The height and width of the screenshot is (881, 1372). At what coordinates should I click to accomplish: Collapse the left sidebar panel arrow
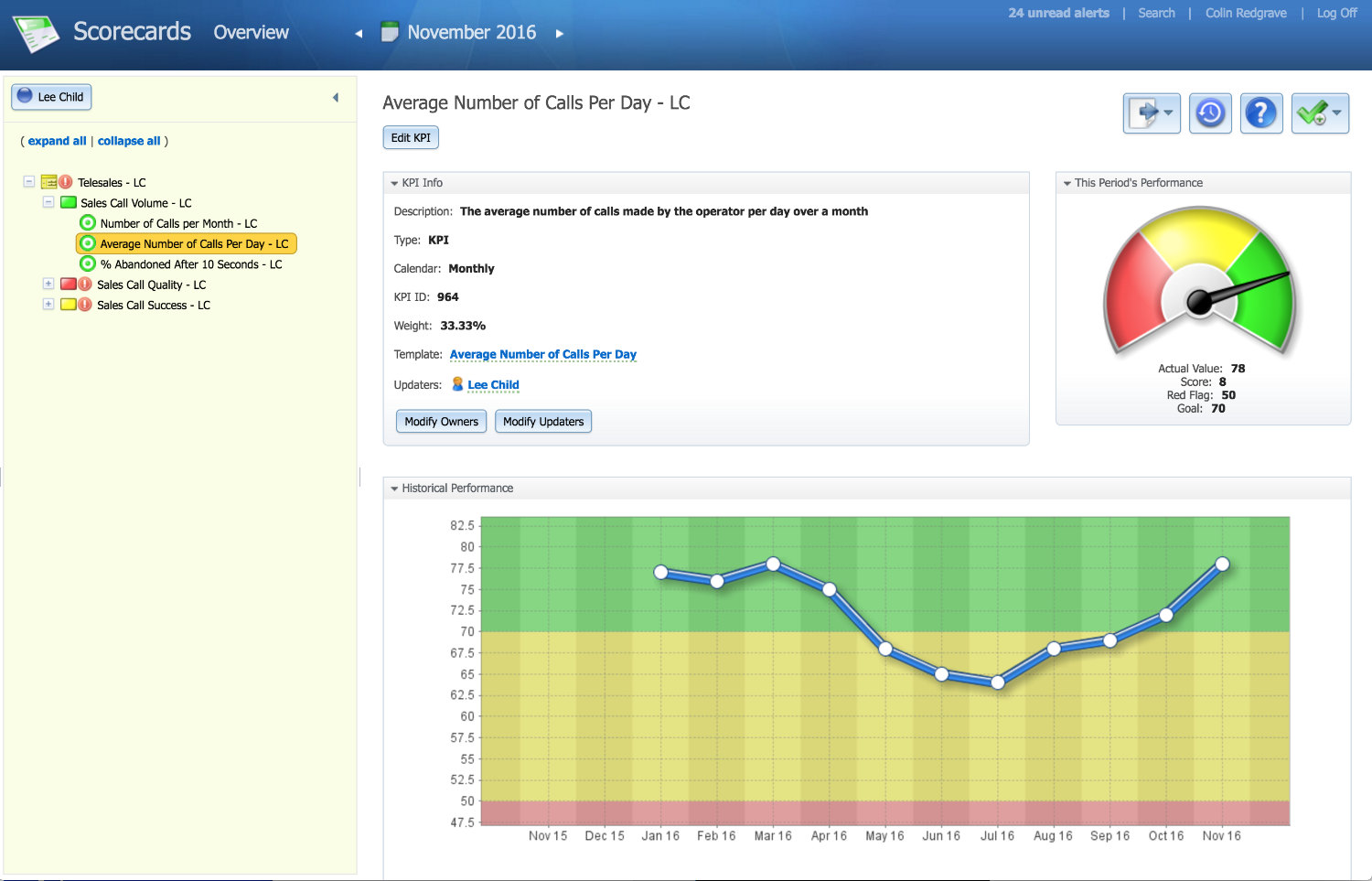tap(336, 97)
